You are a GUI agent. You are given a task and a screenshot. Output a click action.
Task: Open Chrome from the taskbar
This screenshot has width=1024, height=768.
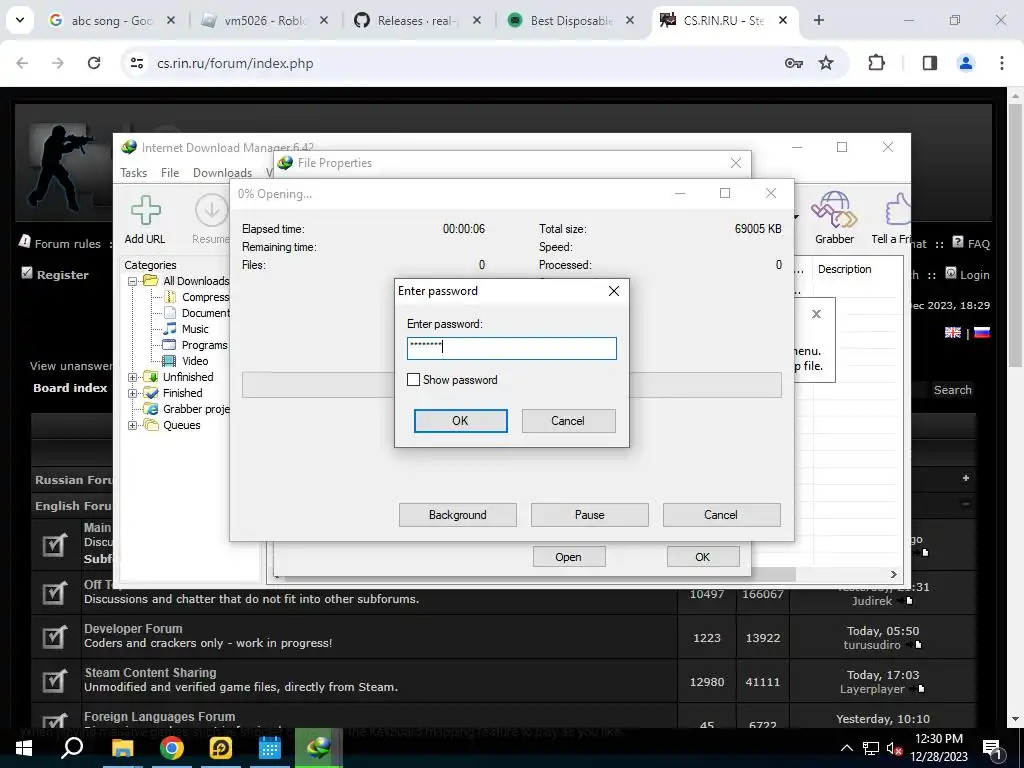[171, 748]
